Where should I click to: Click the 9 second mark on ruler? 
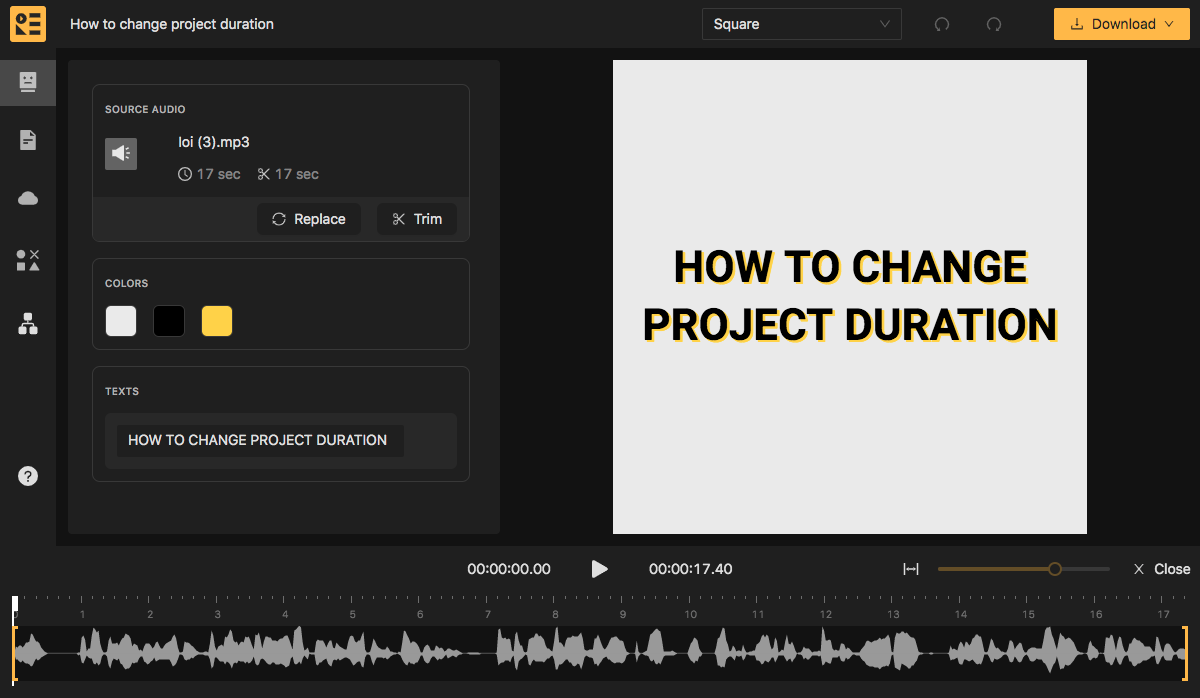[x=623, y=613]
